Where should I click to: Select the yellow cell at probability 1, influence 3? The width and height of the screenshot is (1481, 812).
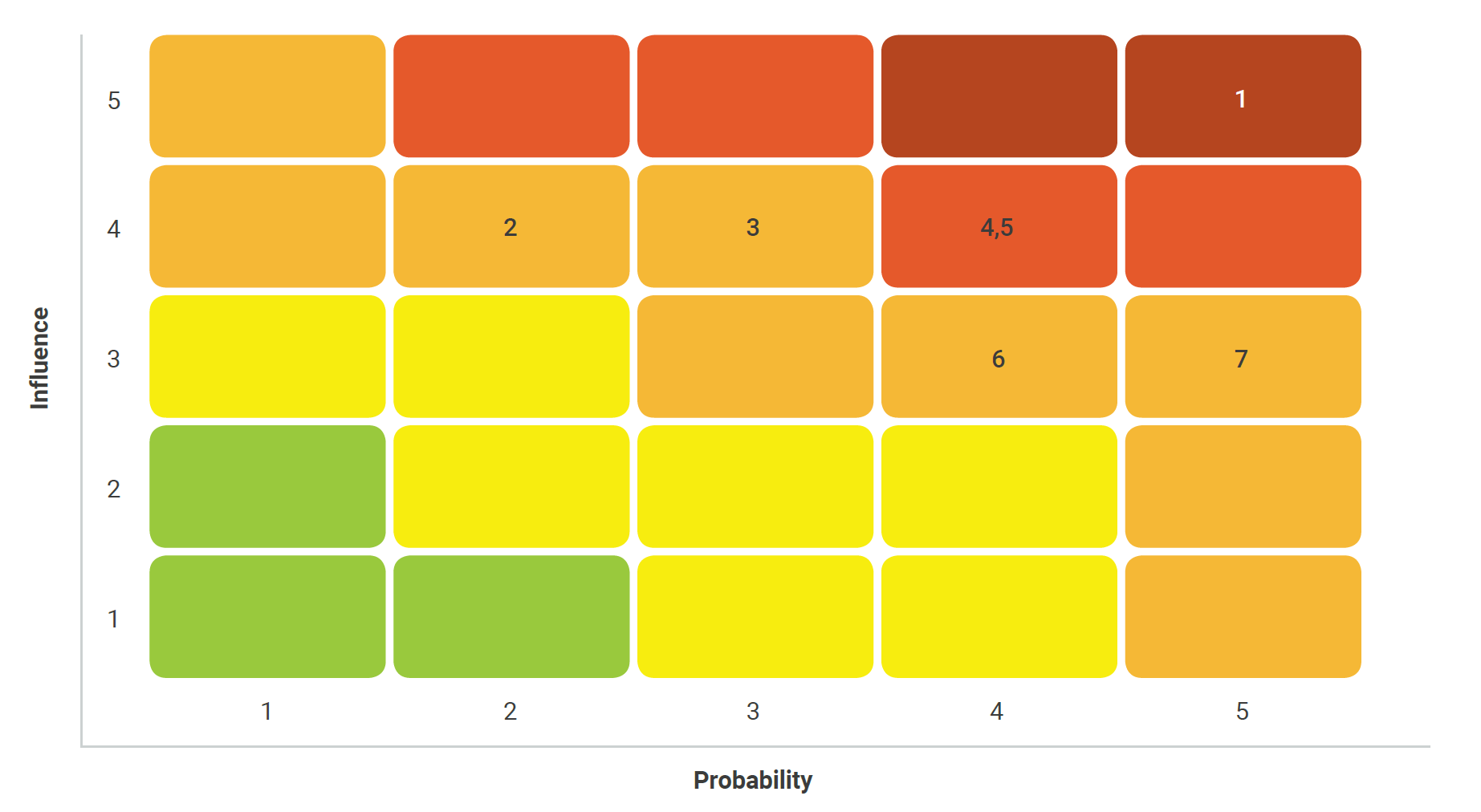pyautogui.click(x=267, y=356)
